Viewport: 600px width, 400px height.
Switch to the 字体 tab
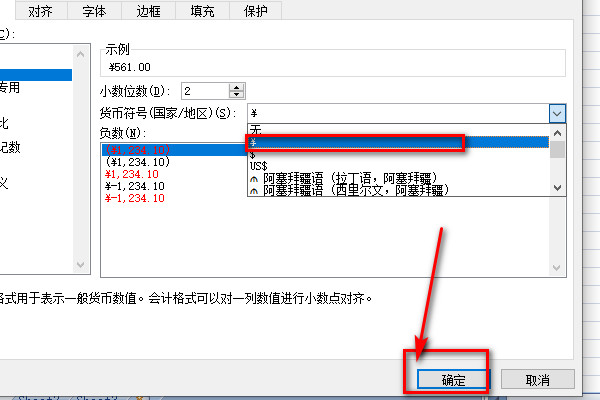point(95,11)
